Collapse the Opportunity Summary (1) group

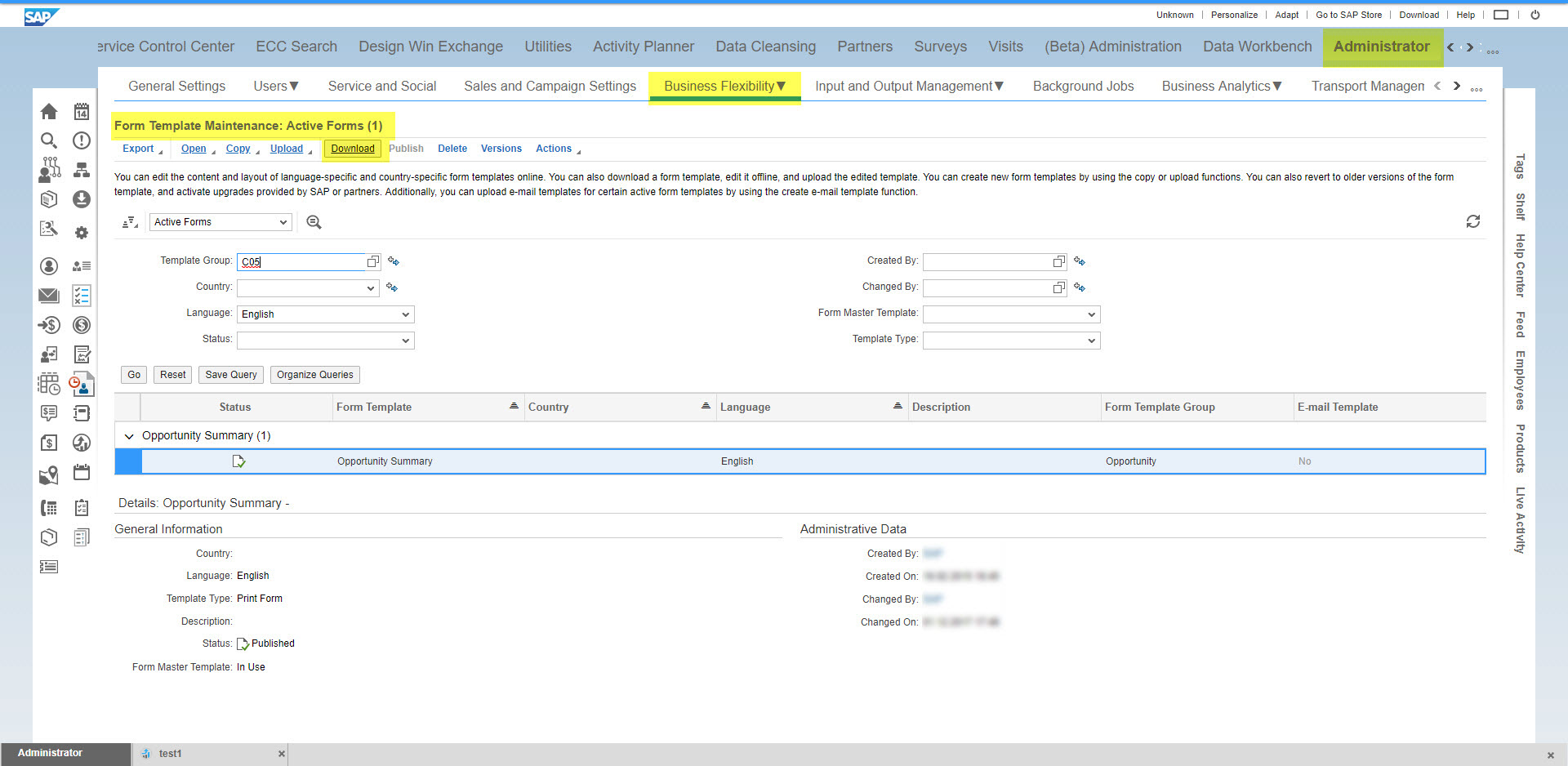[x=129, y=436]
